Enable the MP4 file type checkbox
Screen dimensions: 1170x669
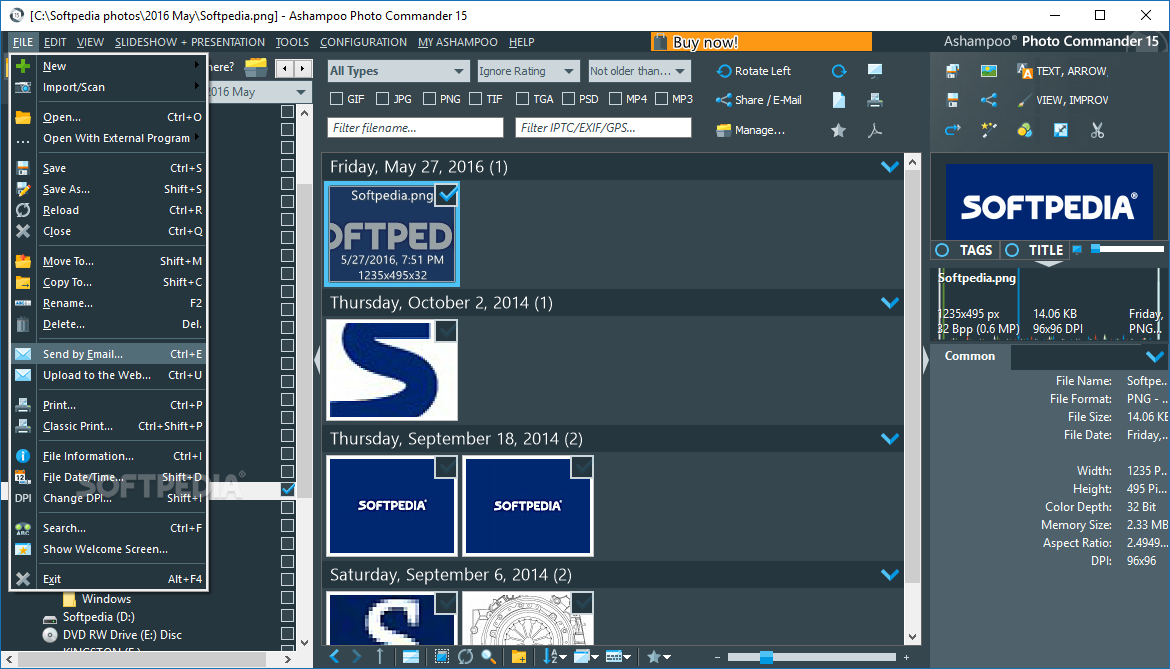tap(616, 98)
